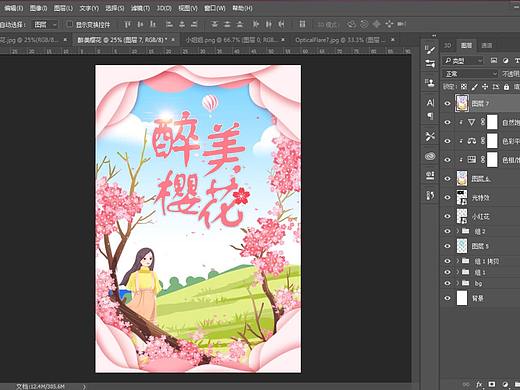The width and height of the screenshot is (520, 390).
Task: Open the auto-select 图层 dropdown
Action: click(x=46, y=24)
